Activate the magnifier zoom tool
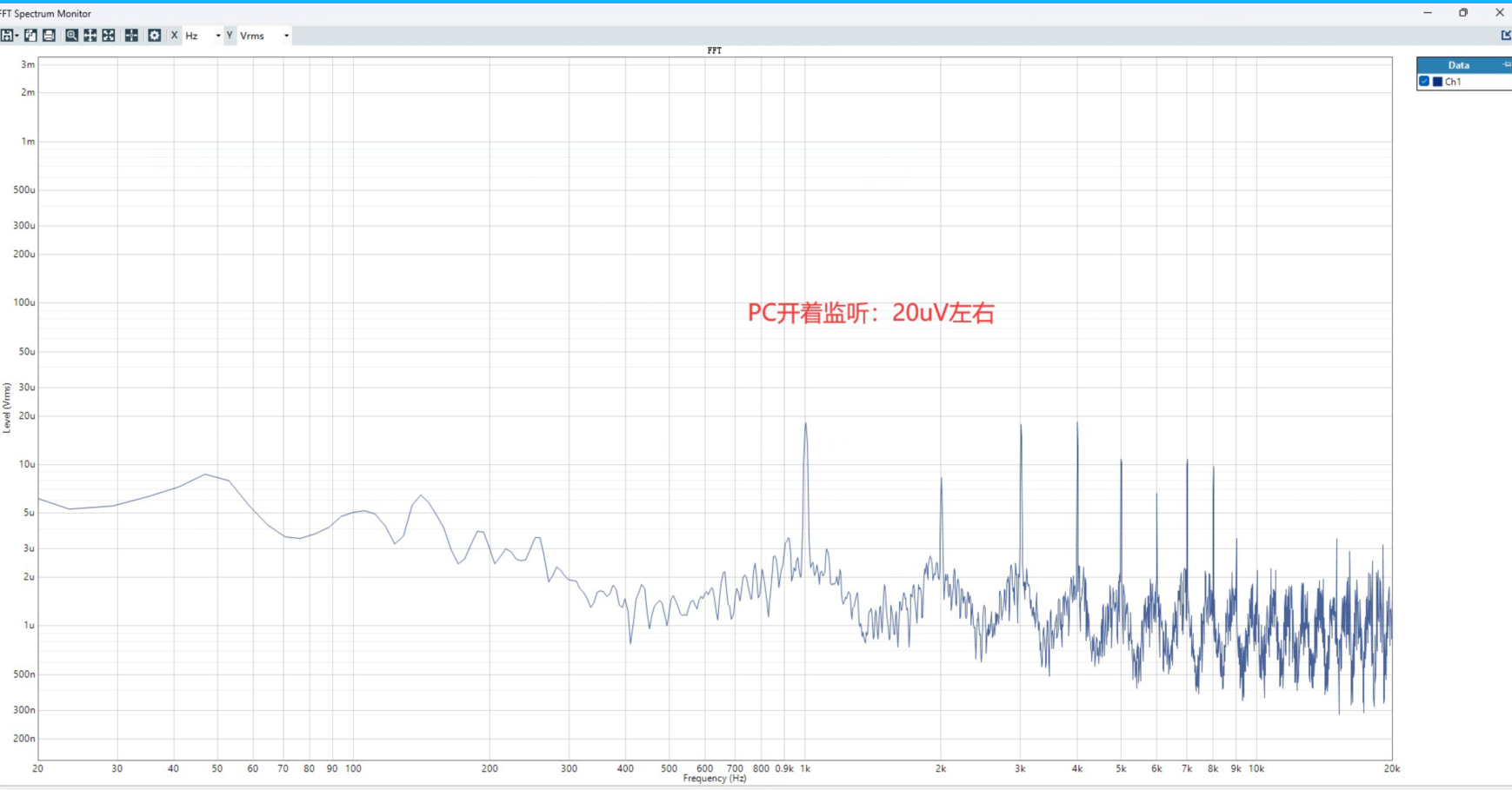This screenshot has height=790, width=1512. pos(71,36)
